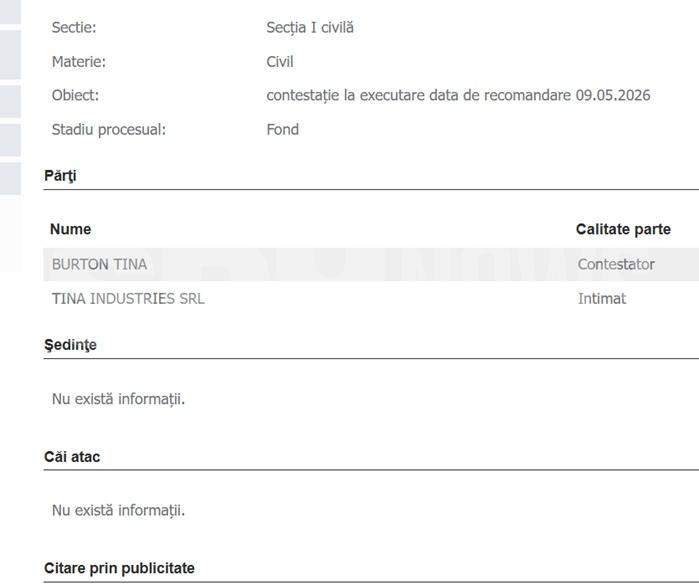Click the Intimat party role cell
Viewport: 699px width, 585px height.
602,298
